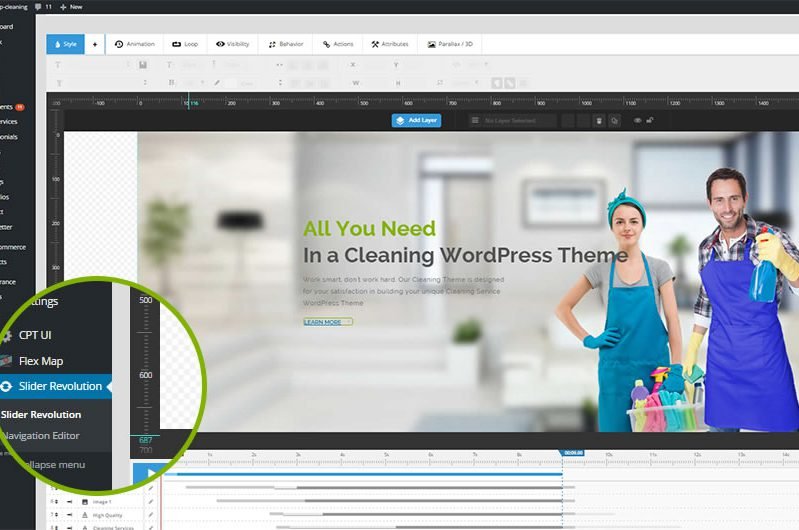The height and width of the screenshot is (530, 799).
Task: Click the Flex Map sidebar icon
Action: (6, 361)
